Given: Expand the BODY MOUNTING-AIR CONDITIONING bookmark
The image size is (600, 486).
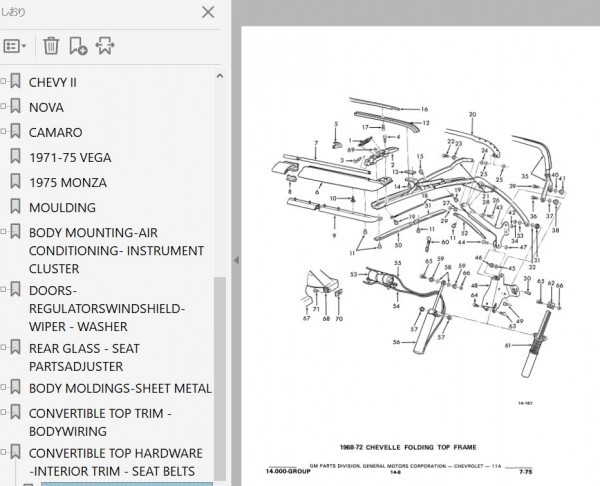Looking at the screenshot, I should [x=3, y=232].
